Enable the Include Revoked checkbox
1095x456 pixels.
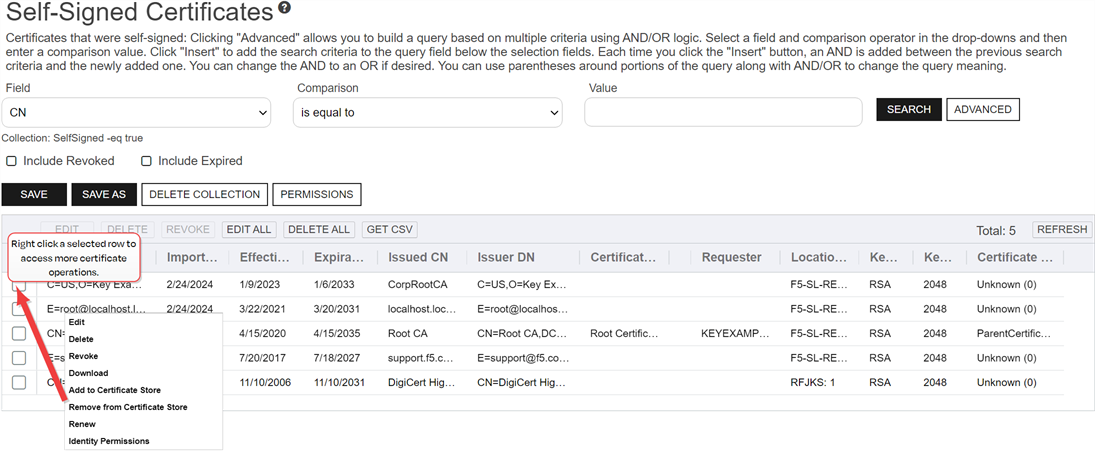(12, 161)
